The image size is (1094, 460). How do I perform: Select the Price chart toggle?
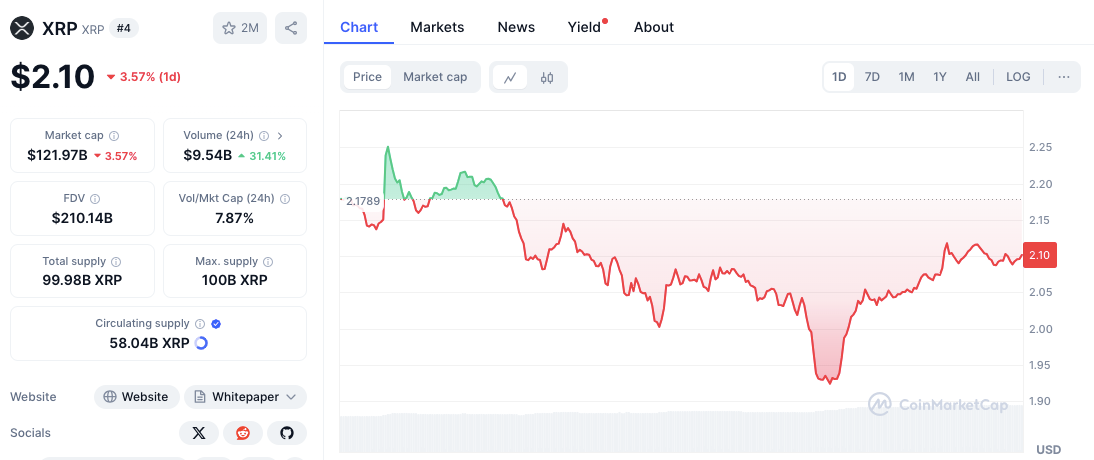[367, 77]
